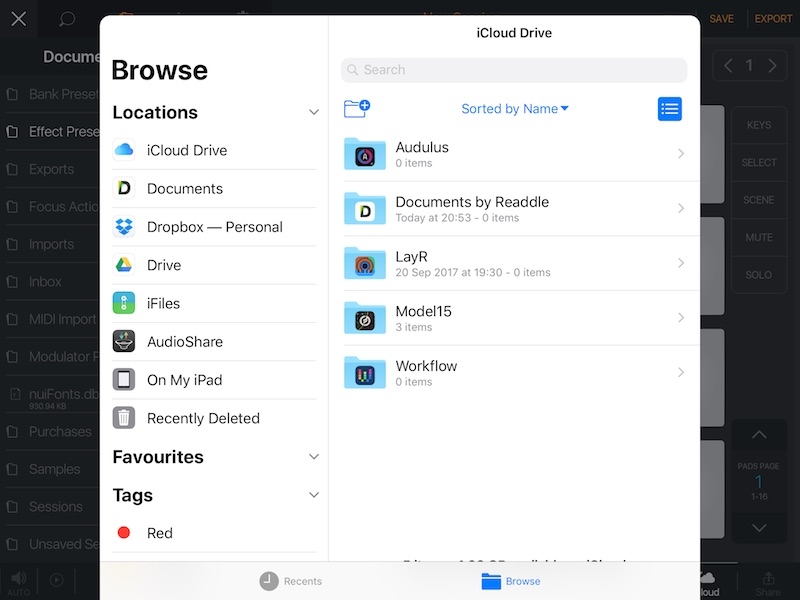Switch to the Recents tab
The width and height of the screenshot is (800, 600).
[x=291, y=581]
